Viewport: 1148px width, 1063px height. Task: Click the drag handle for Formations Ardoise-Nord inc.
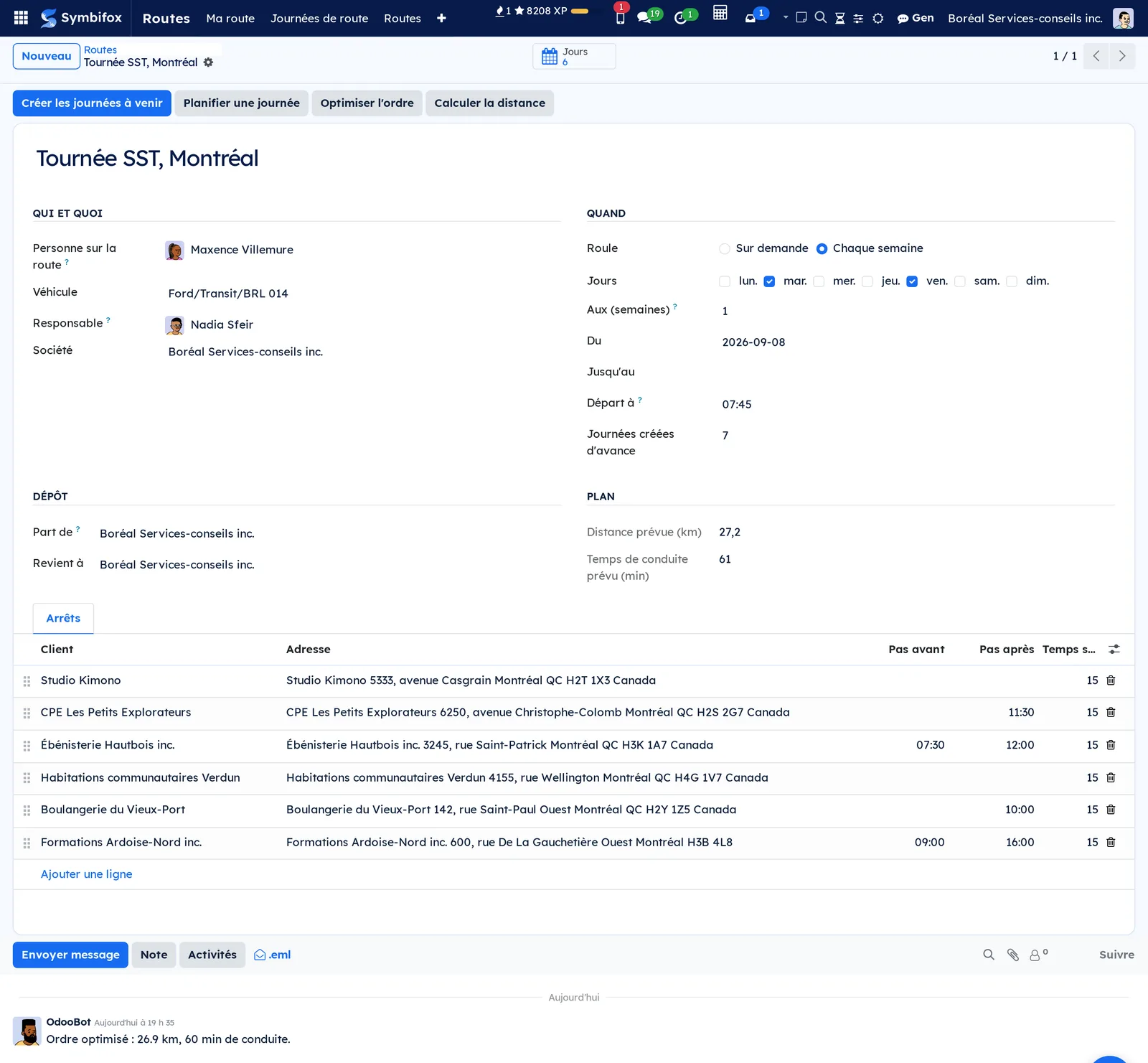click(27, 843)
